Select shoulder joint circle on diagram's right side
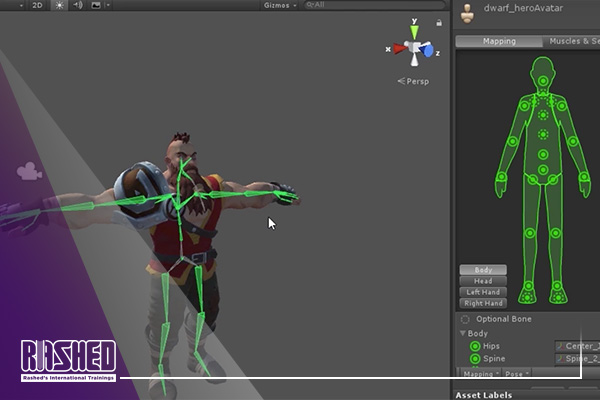600x400 pixels. 561,106
